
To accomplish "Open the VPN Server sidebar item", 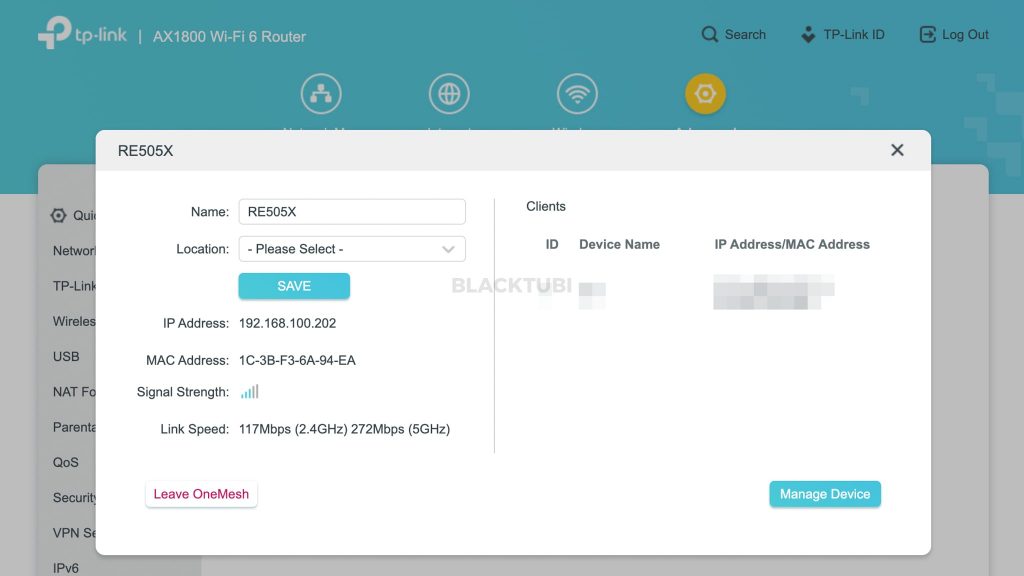I will coord(74,533).
